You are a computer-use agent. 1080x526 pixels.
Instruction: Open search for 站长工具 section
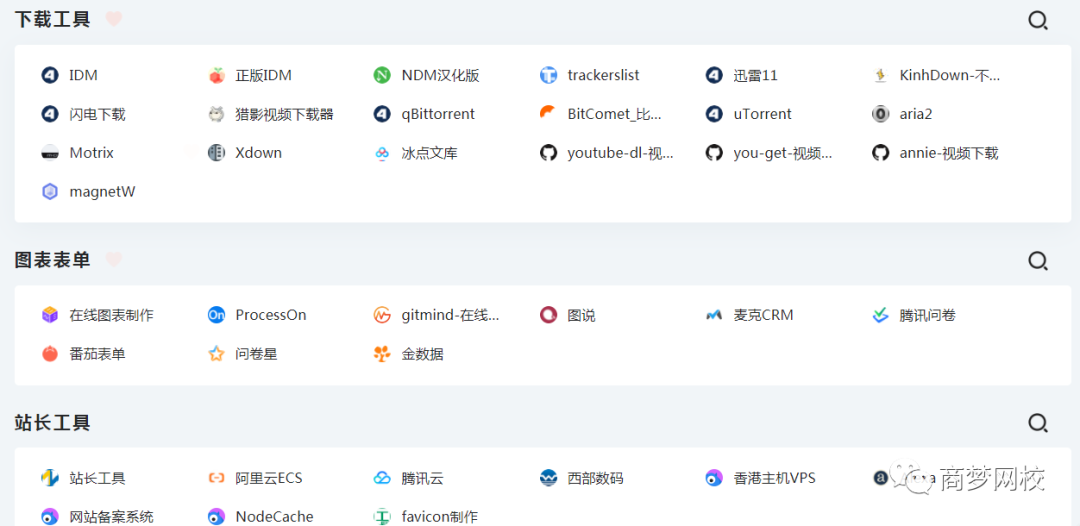pos(1038,423)
